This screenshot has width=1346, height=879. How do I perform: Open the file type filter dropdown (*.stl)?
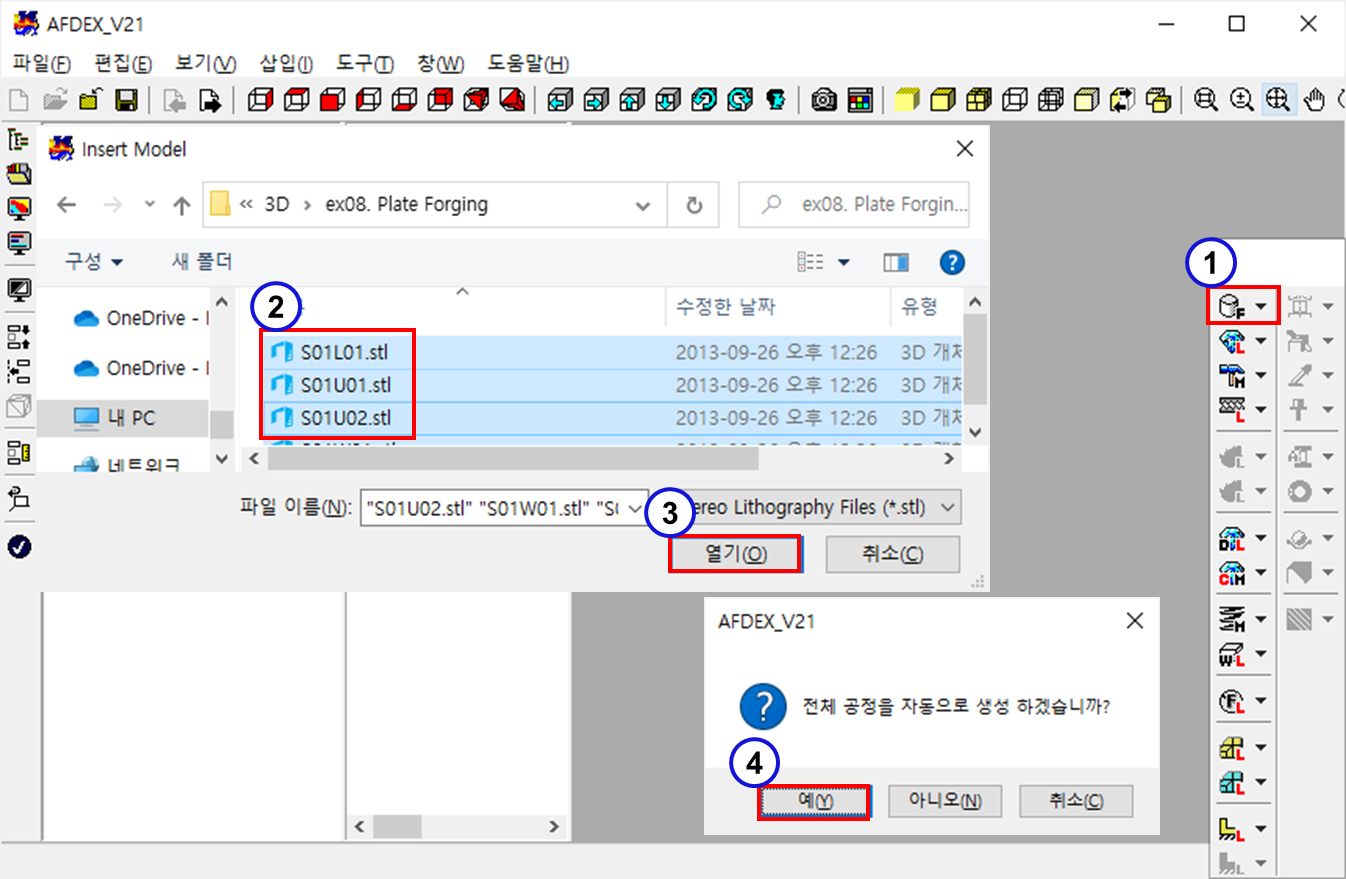point(949,507)
